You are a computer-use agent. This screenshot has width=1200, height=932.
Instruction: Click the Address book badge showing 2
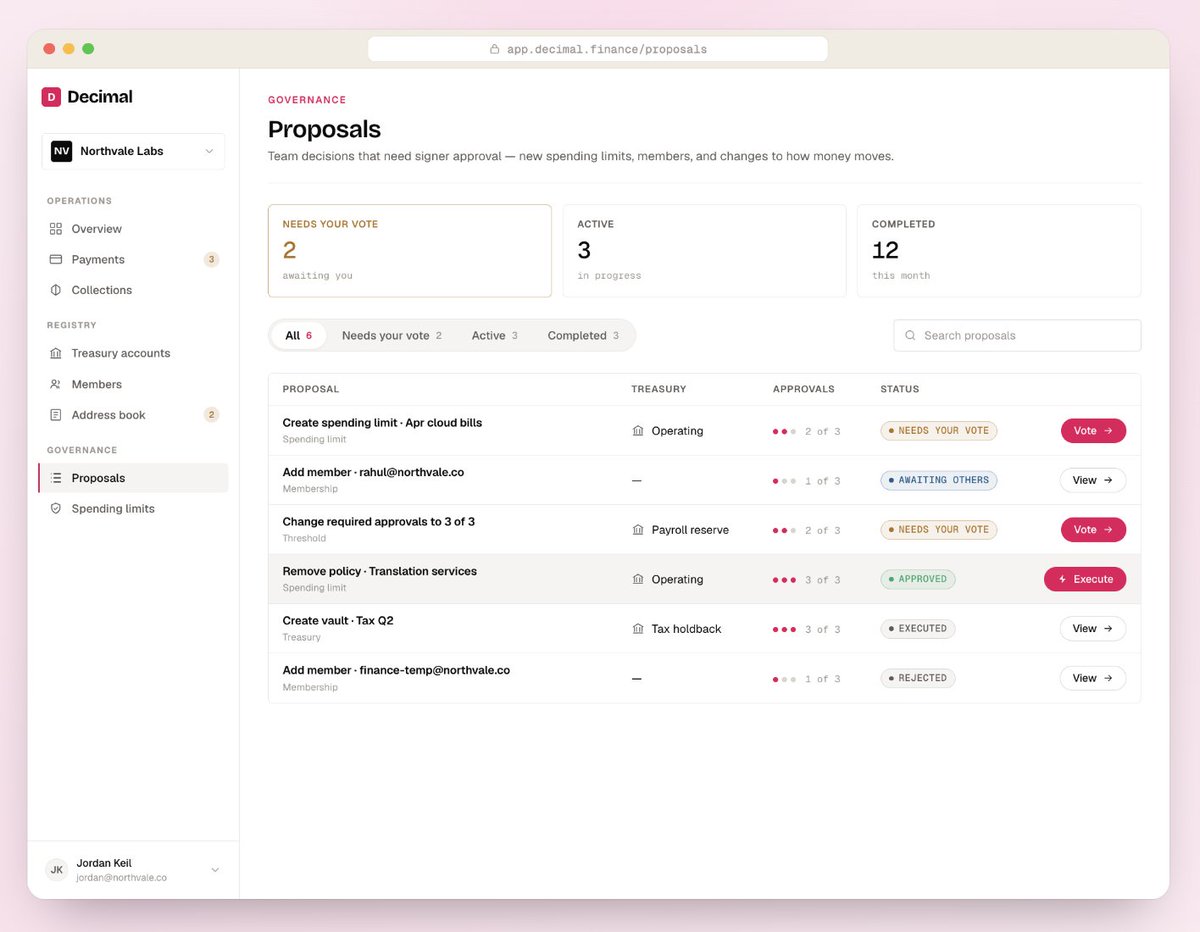click(x=211, y=415)
